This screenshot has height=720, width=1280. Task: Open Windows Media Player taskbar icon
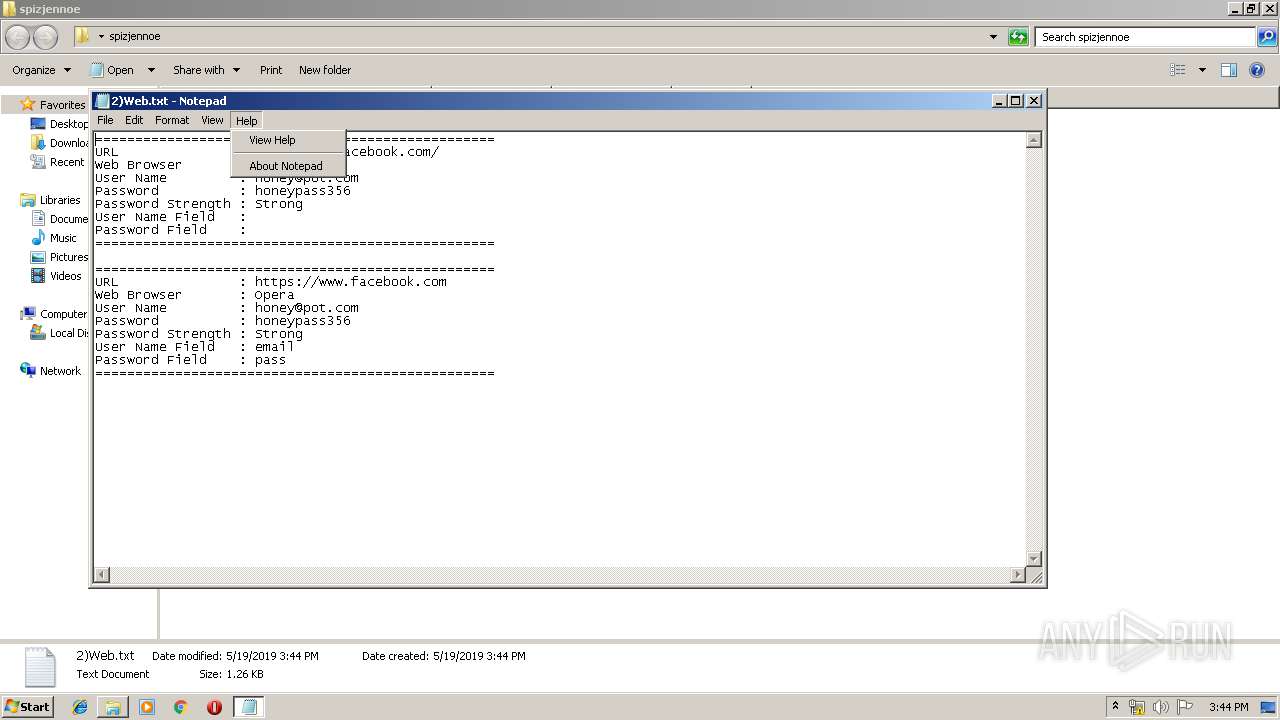tap(147, 707)
